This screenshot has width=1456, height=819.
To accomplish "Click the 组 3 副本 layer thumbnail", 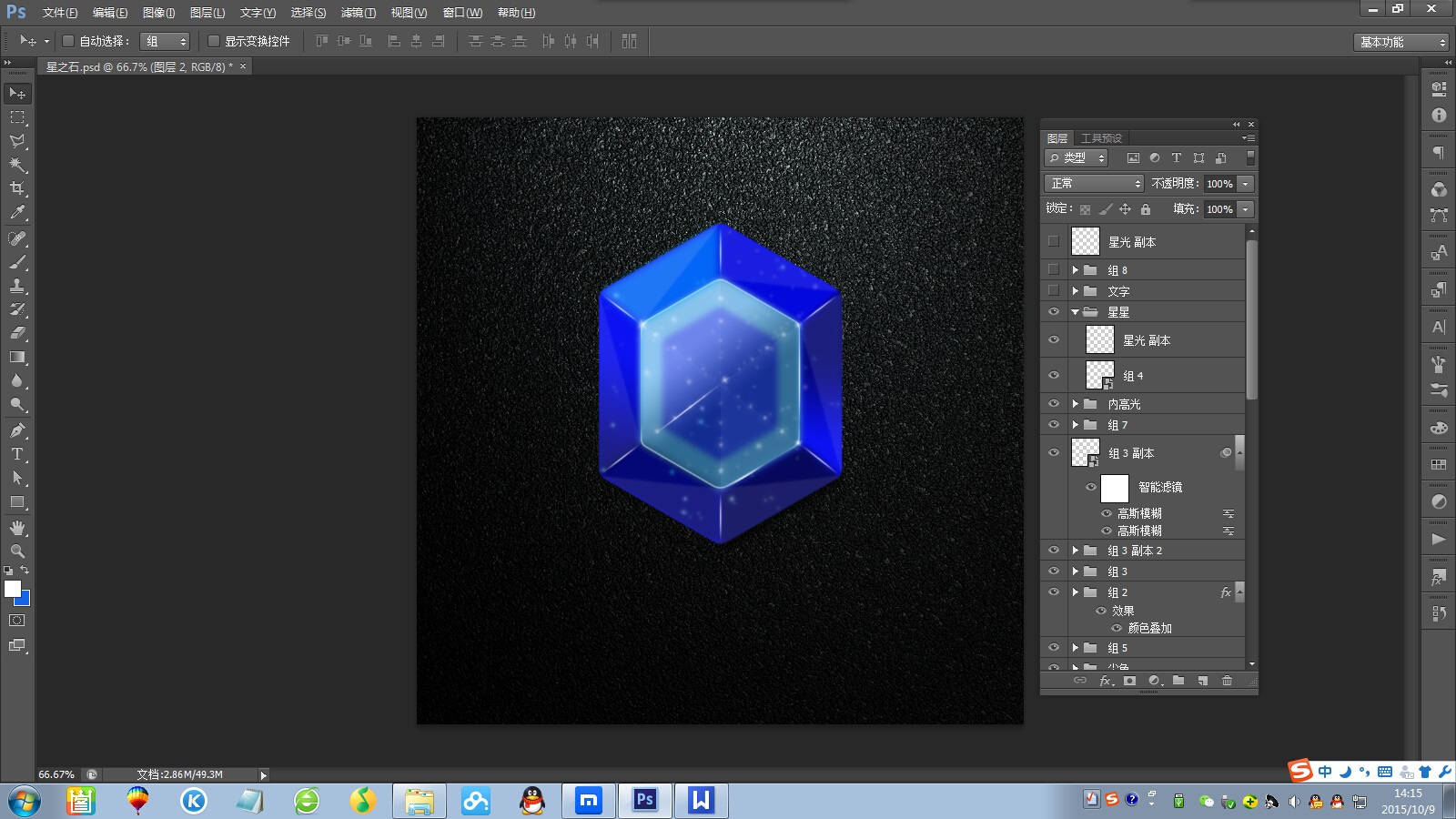I will [x=1085, y=452].
